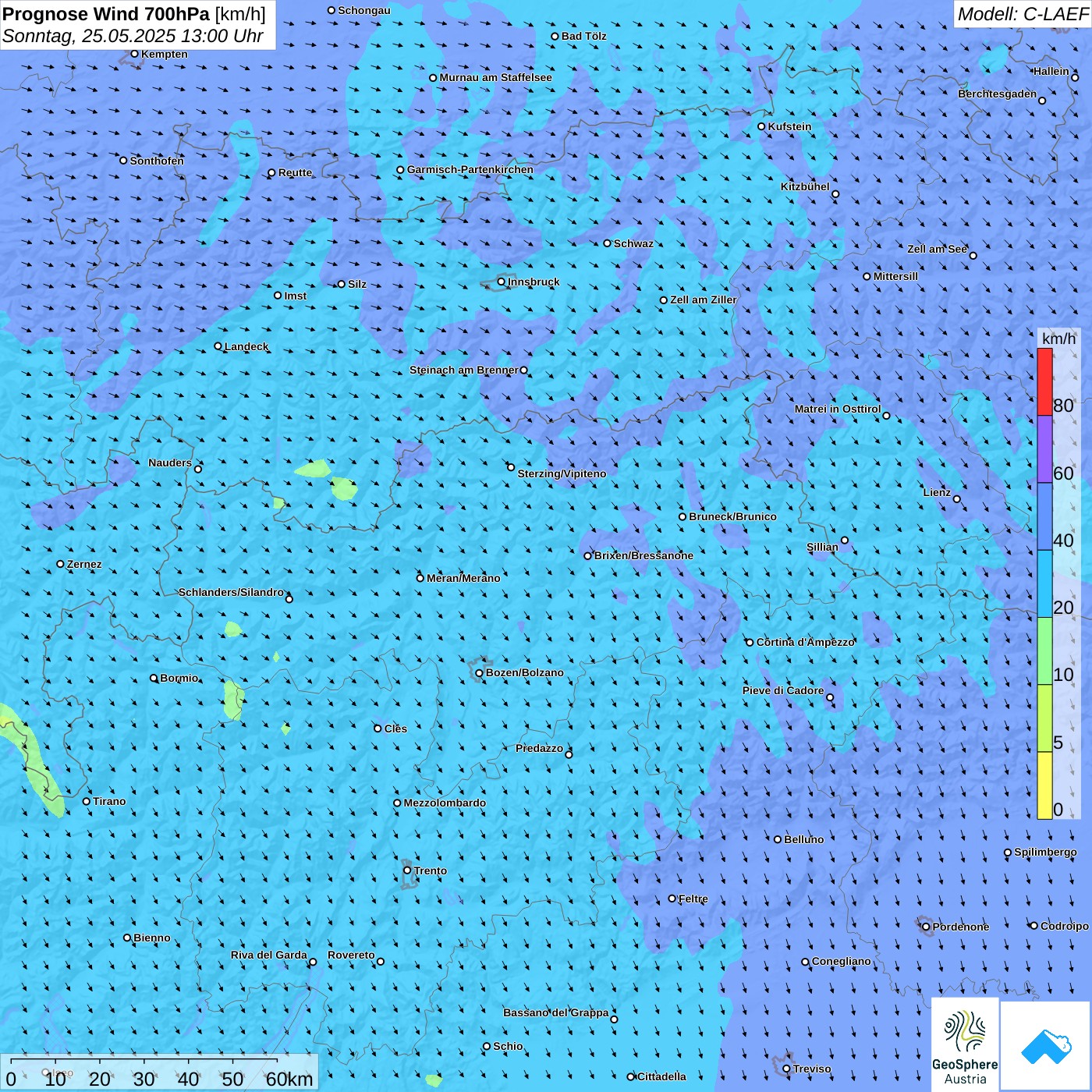Click the 'km/h' legend unit label

[x=1059, y=339]
